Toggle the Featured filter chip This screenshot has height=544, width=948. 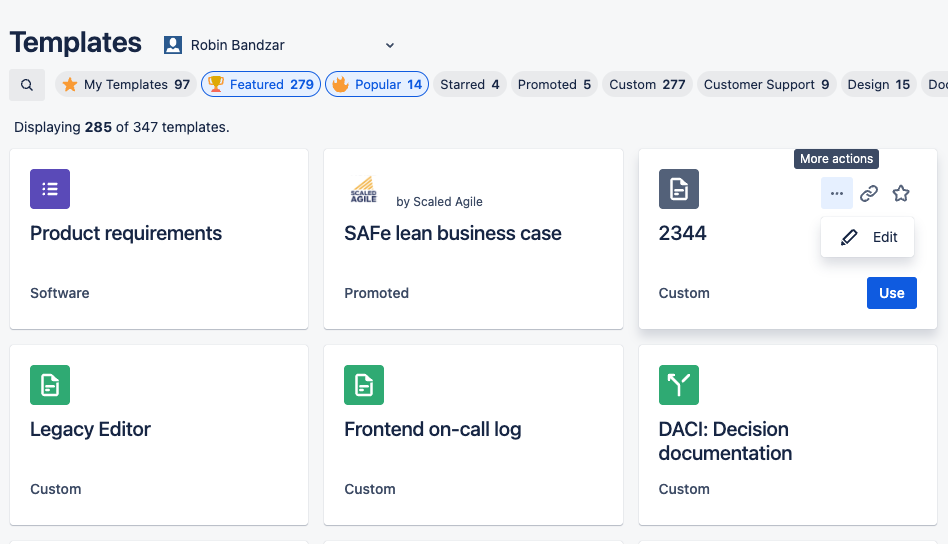(x=260, y=85)
